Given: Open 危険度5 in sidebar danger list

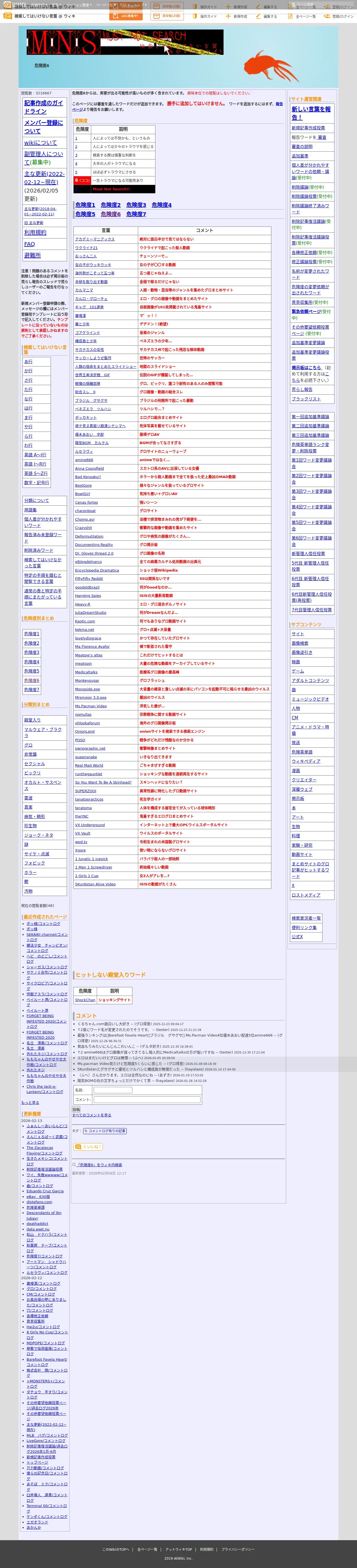Looking at the screenshot, I should [32, 671].
